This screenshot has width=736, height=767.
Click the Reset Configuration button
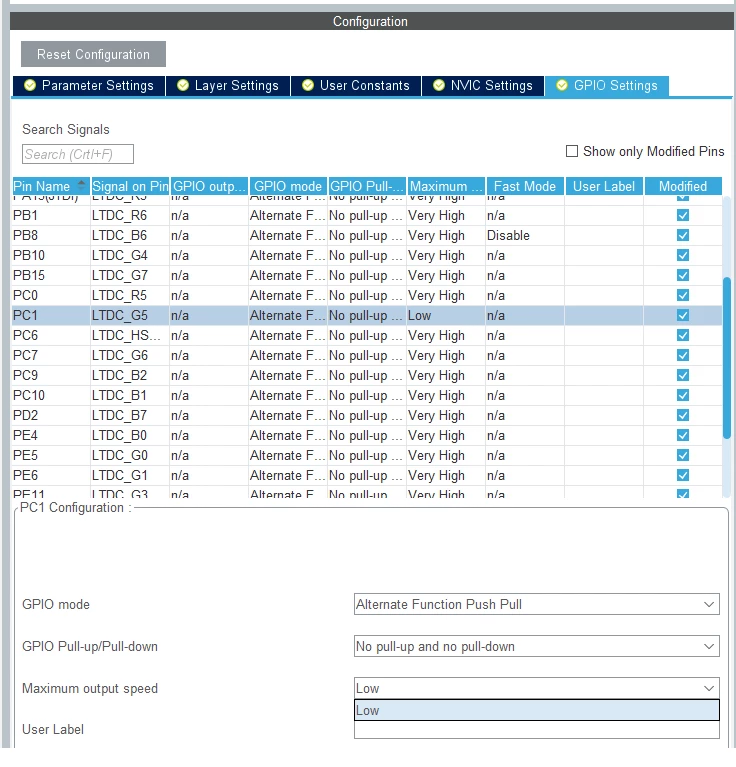pos(93,54)
